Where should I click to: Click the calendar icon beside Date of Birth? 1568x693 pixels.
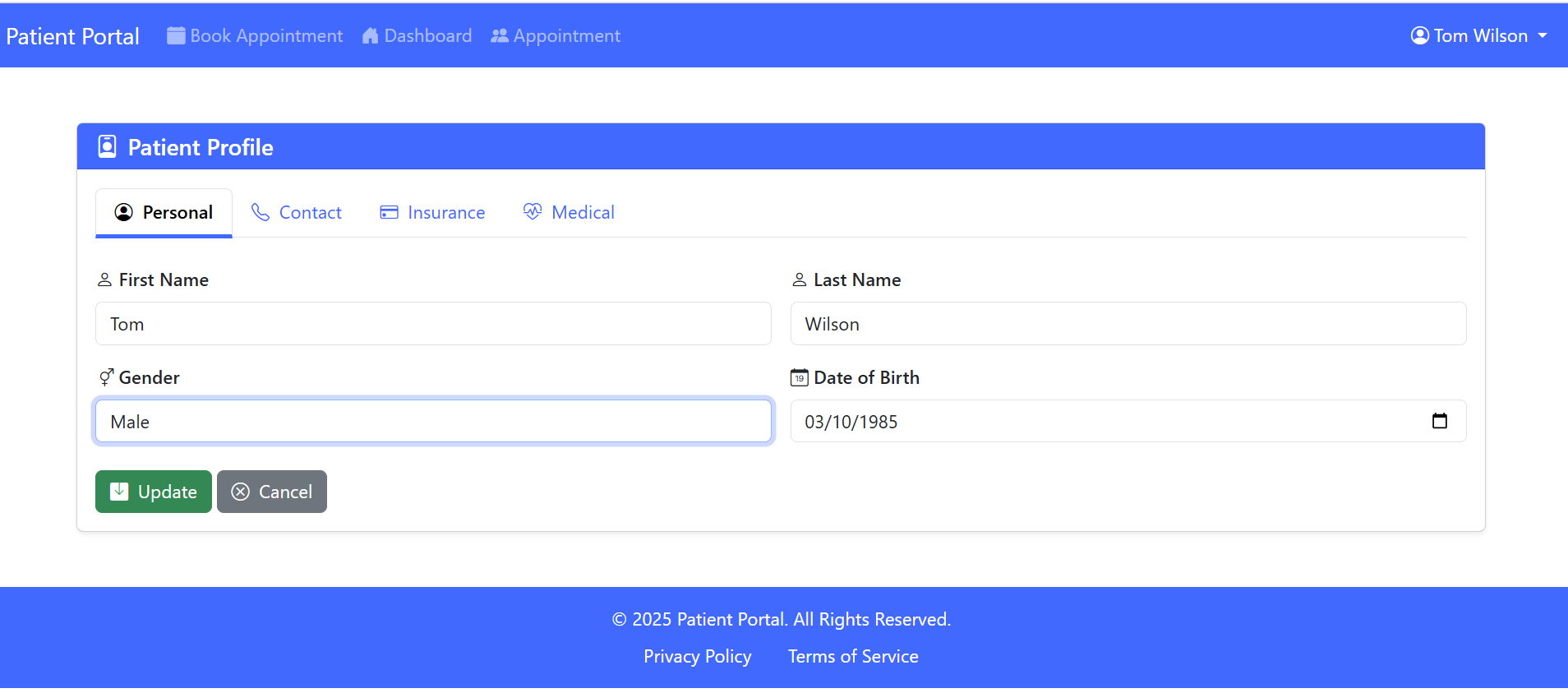[x=798, y=377]
